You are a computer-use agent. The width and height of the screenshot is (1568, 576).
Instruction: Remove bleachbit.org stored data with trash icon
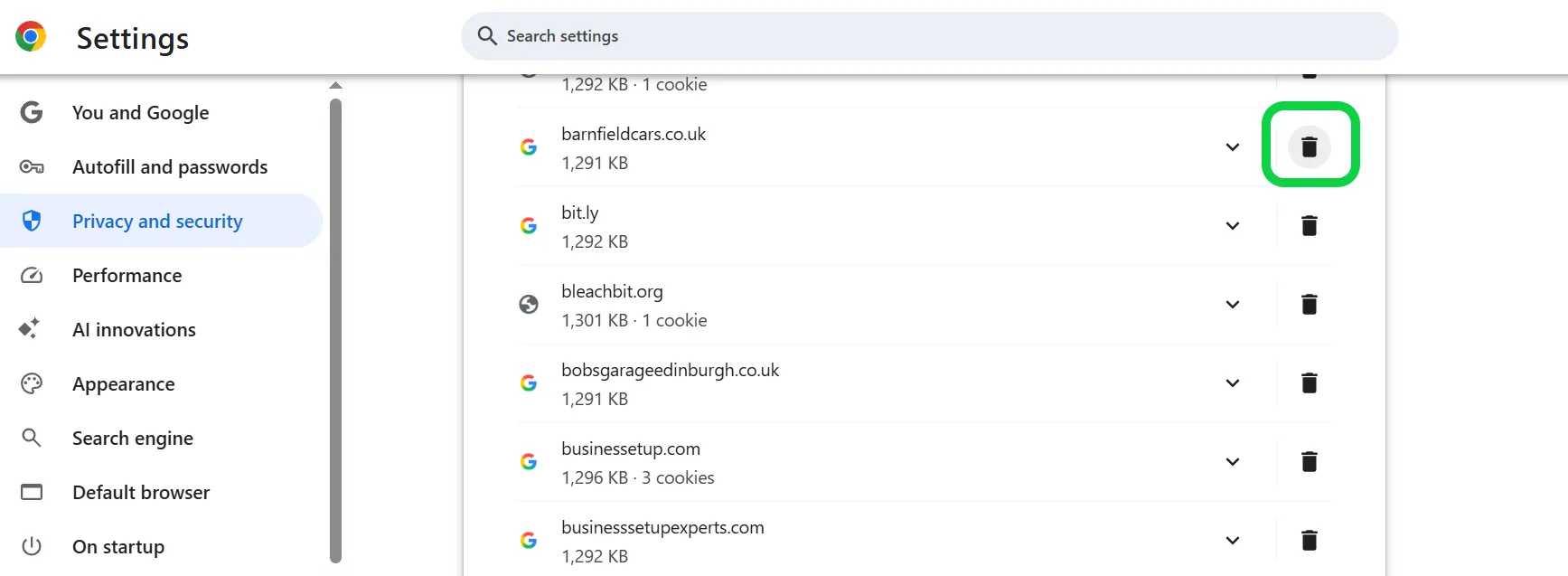click(1309, 304)
